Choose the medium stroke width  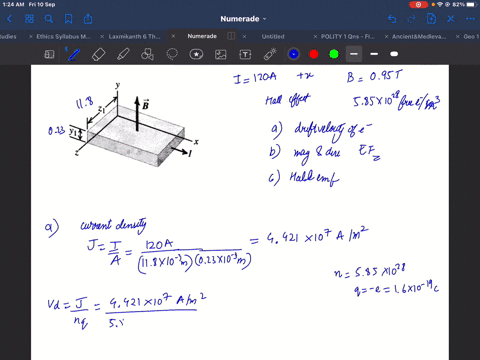374,54
